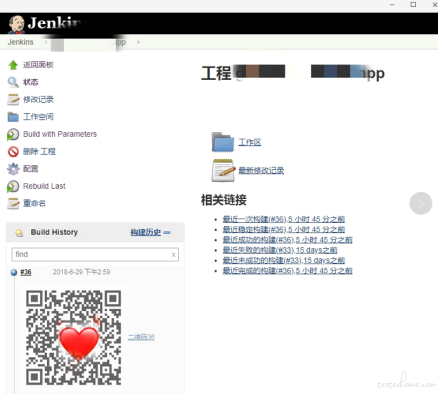Screen dimensions: 438x394
Task: Select 删除 工程 in sidebar
Action: click(39, 151)
